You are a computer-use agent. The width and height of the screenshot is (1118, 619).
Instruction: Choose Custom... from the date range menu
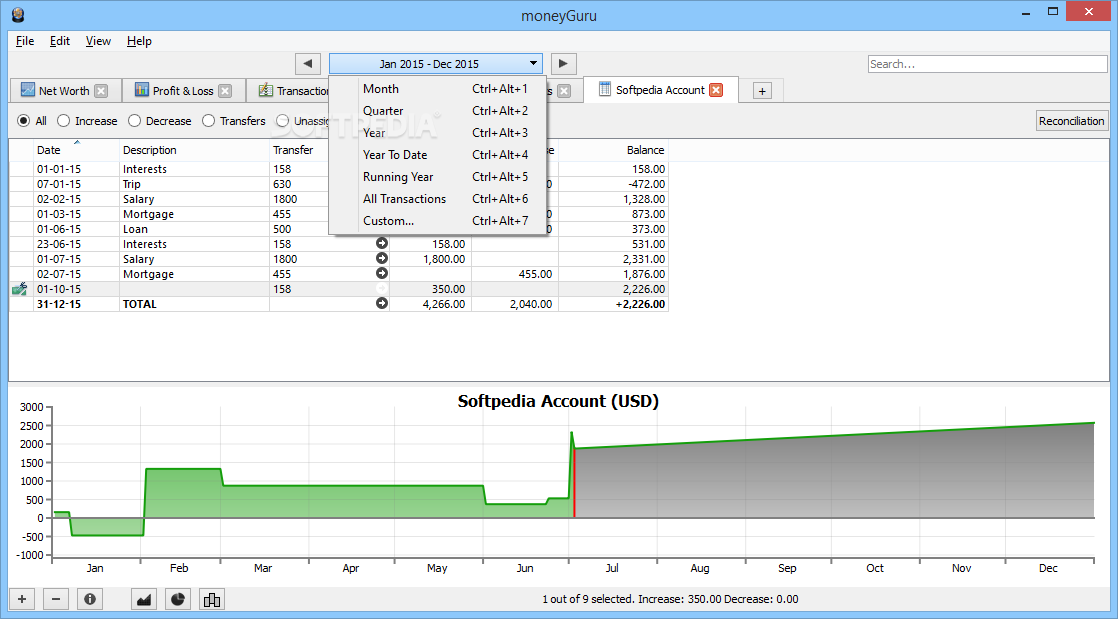[438, 221]
